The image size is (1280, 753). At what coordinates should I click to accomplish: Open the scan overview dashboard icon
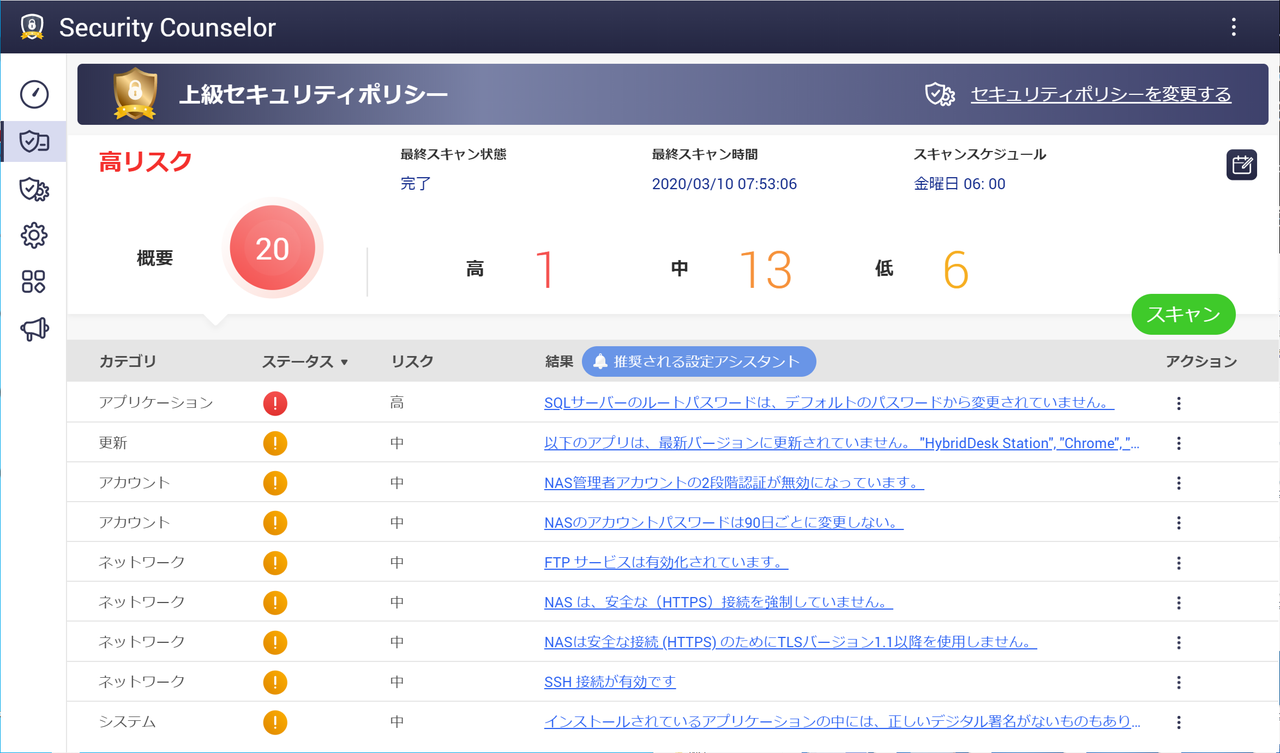pyautogui.click(x=33, y=94)
